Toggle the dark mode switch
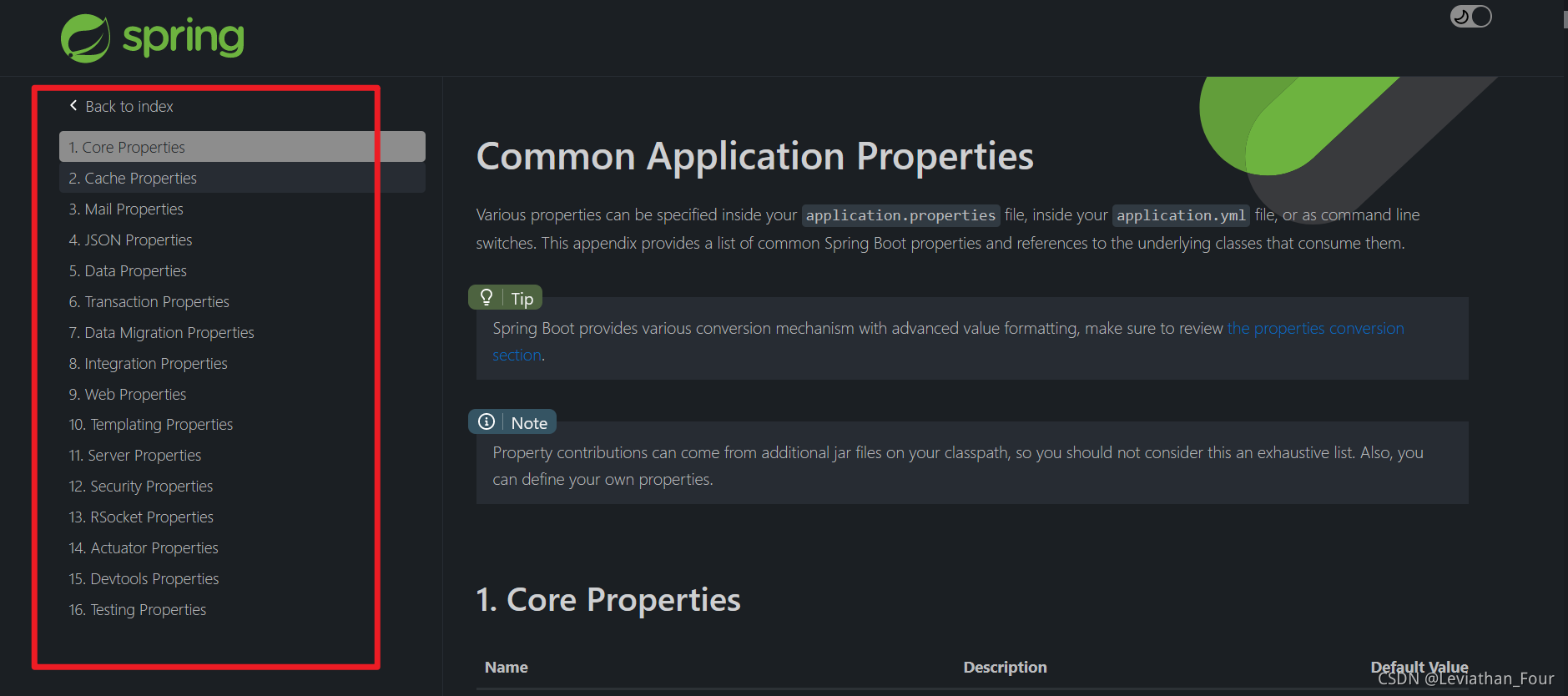This screenshot has height=696, width=1568. pyautogui.click(x=1471, y=17)
